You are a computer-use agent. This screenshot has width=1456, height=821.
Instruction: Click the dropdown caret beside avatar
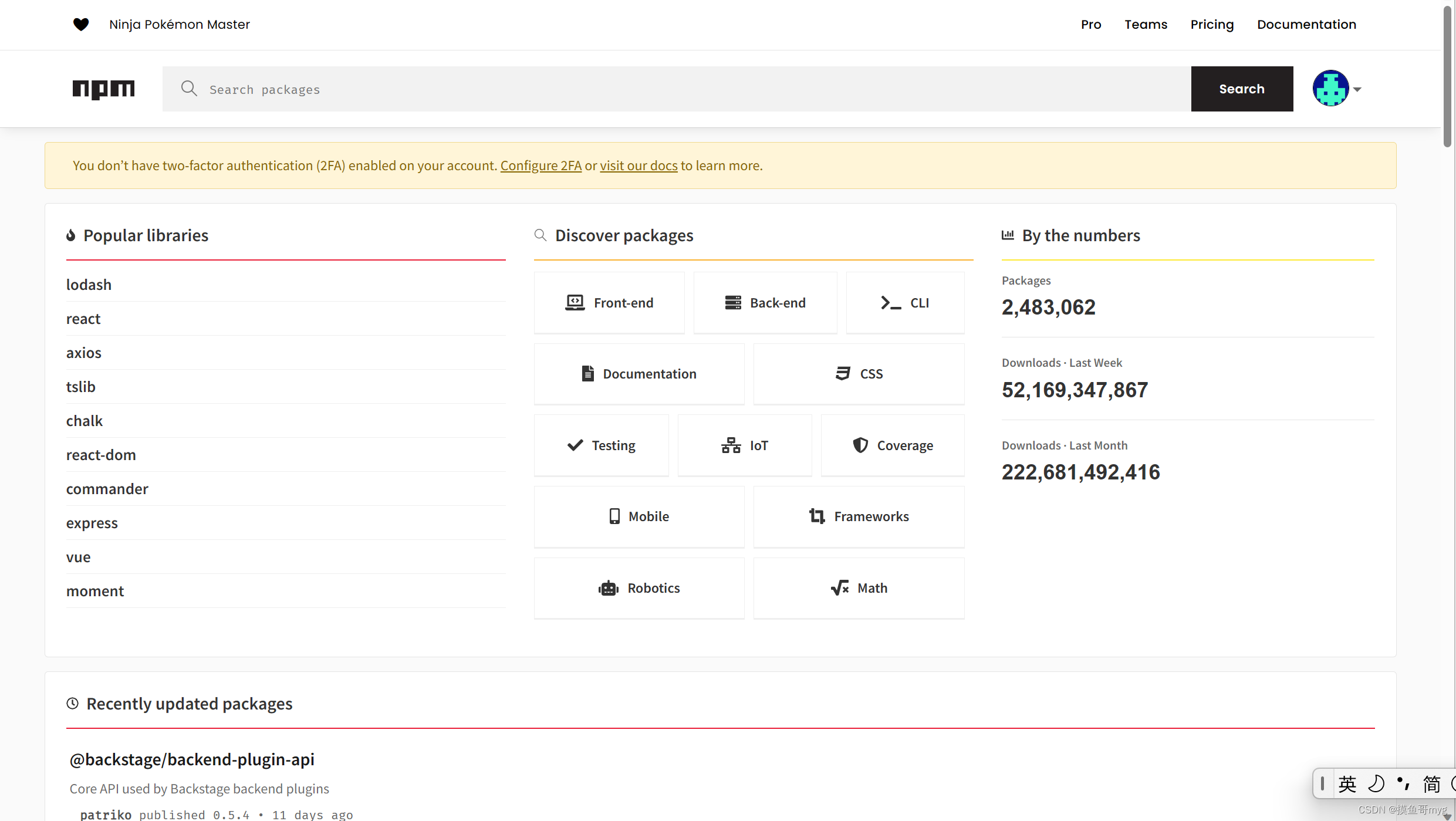[x=1357, y=89]
